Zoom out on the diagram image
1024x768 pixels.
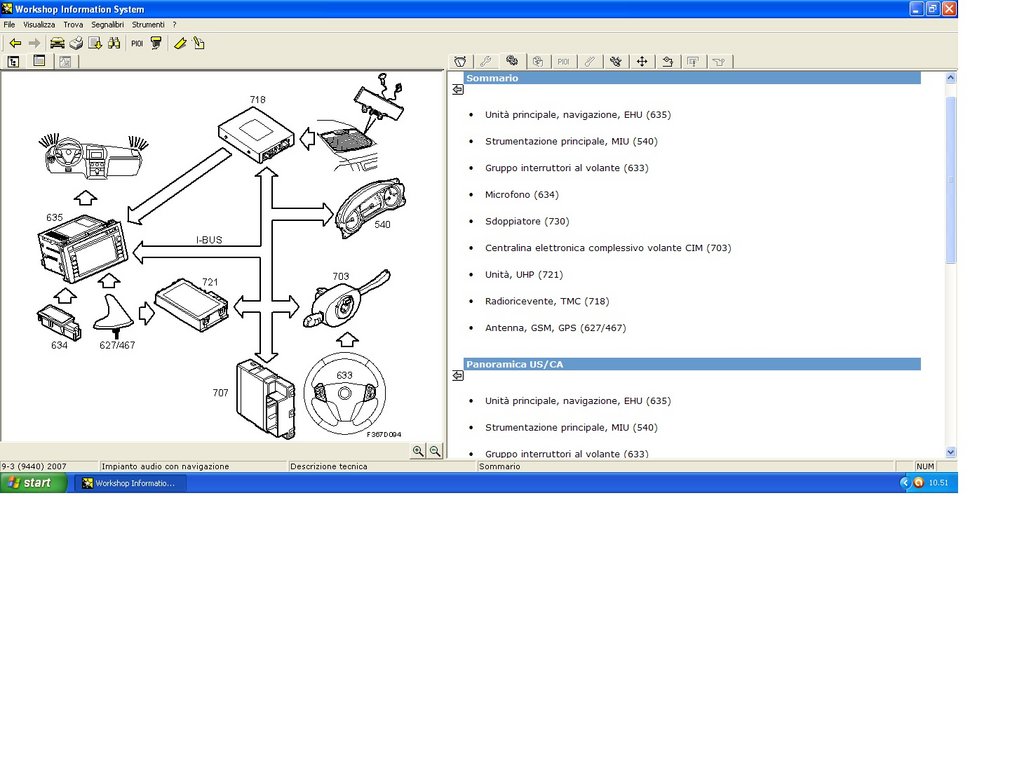coord(435,451)
